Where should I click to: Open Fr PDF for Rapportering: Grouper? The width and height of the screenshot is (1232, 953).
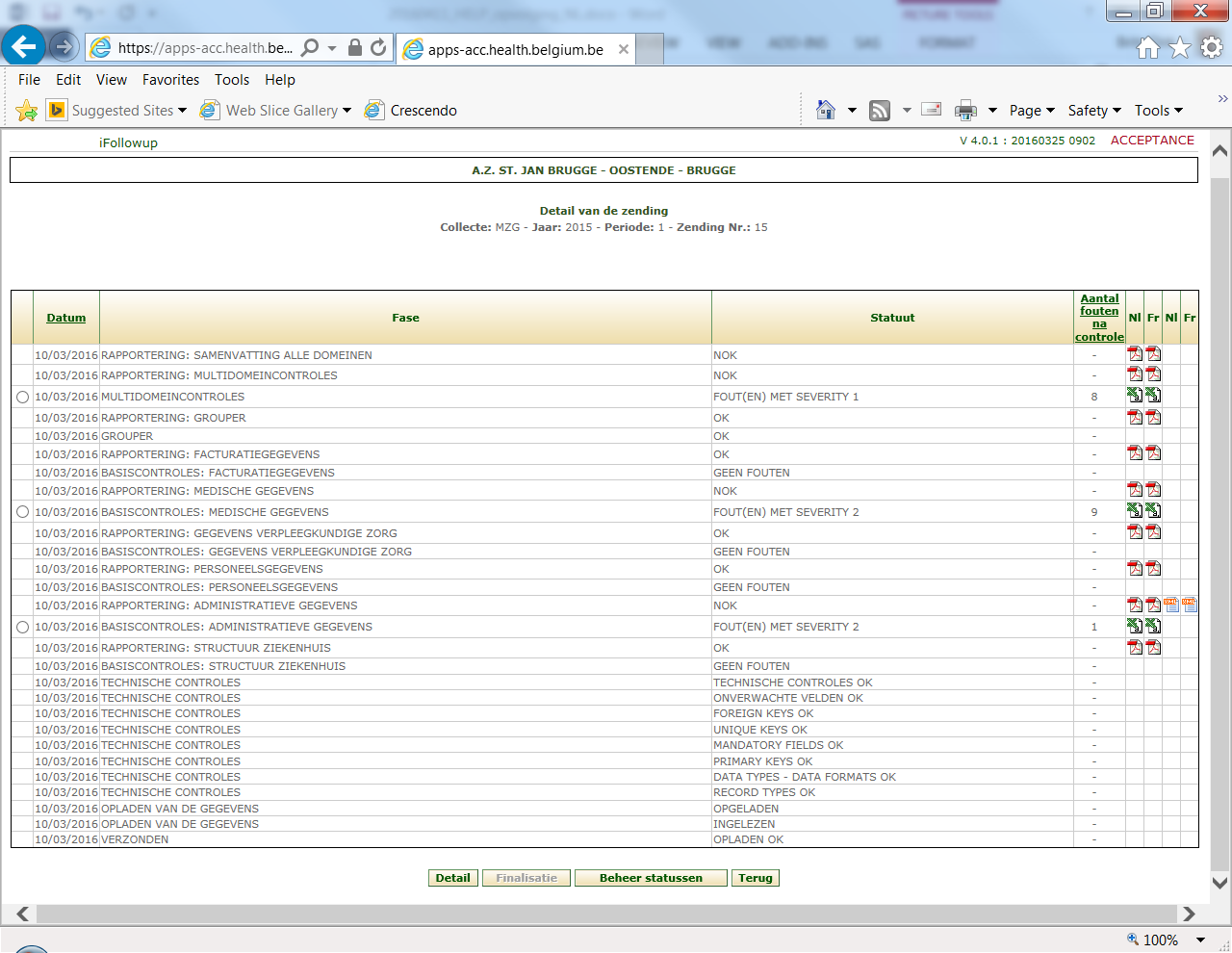click(x=1153, y=417)
